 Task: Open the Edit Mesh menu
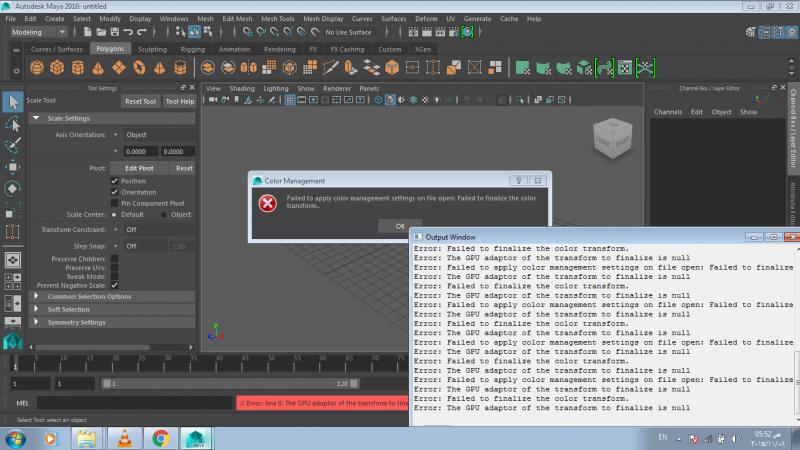pyautogui.click(x=237, y=19)
